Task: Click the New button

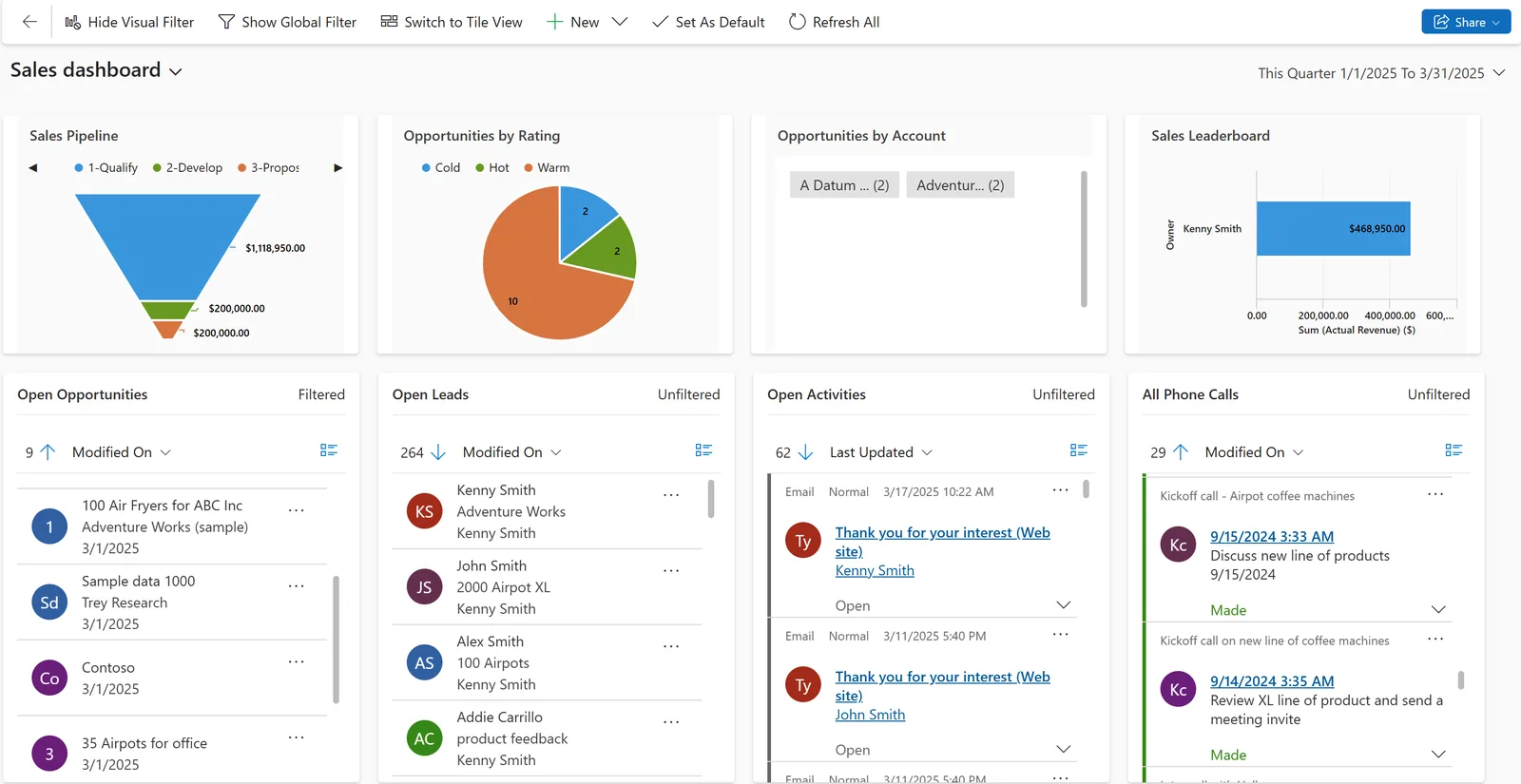Action: coord(573,22)
